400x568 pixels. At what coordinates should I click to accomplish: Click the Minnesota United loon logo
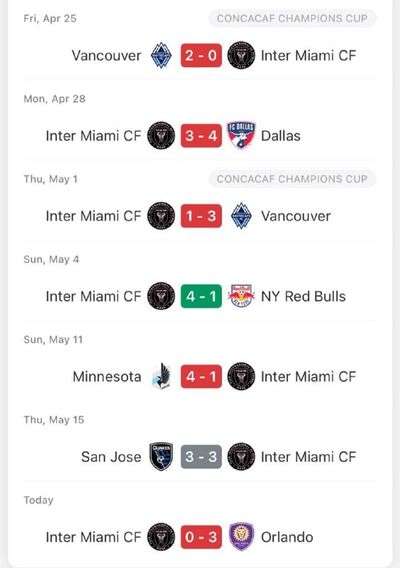[x=161, y=376]
